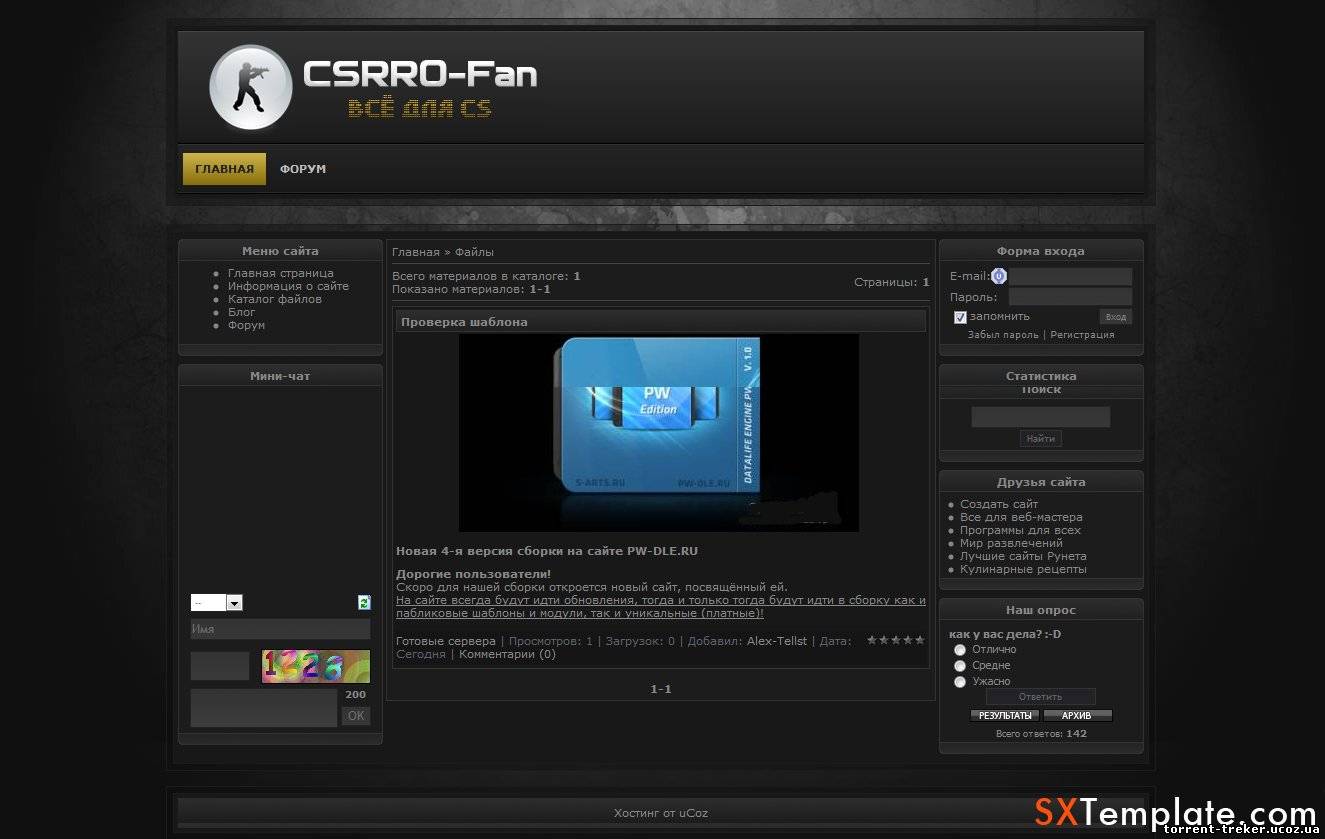This screenshot has height=839, width=1325.
Task: Click the "Найти" search button
Action: pyautogui.click(x=1040, y=439)
